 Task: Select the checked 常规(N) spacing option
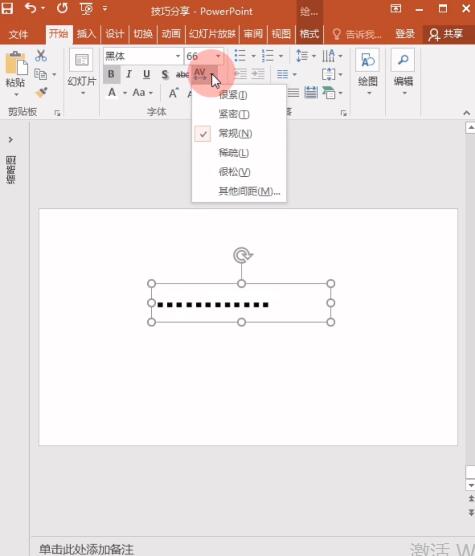click(x=239, y=134)
